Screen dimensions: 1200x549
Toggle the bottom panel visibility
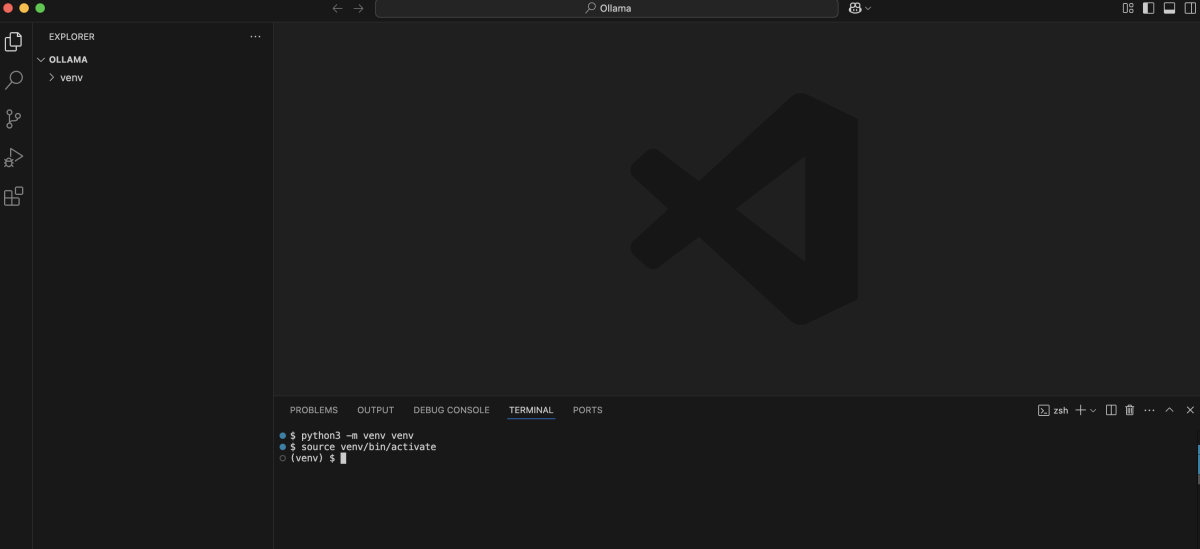tap(1168, 8)
